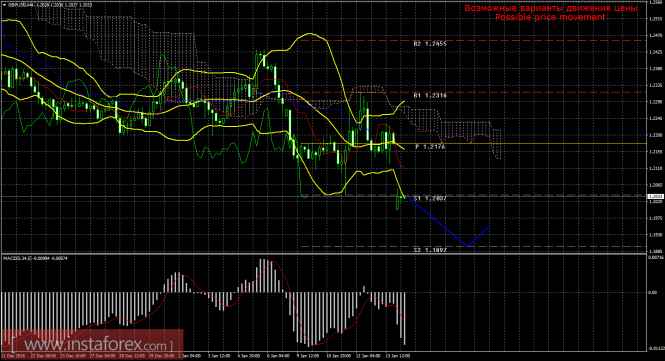
Task: Click the S2 1.1897 support label
Action: pyautogui.click(x=430, y=250)
